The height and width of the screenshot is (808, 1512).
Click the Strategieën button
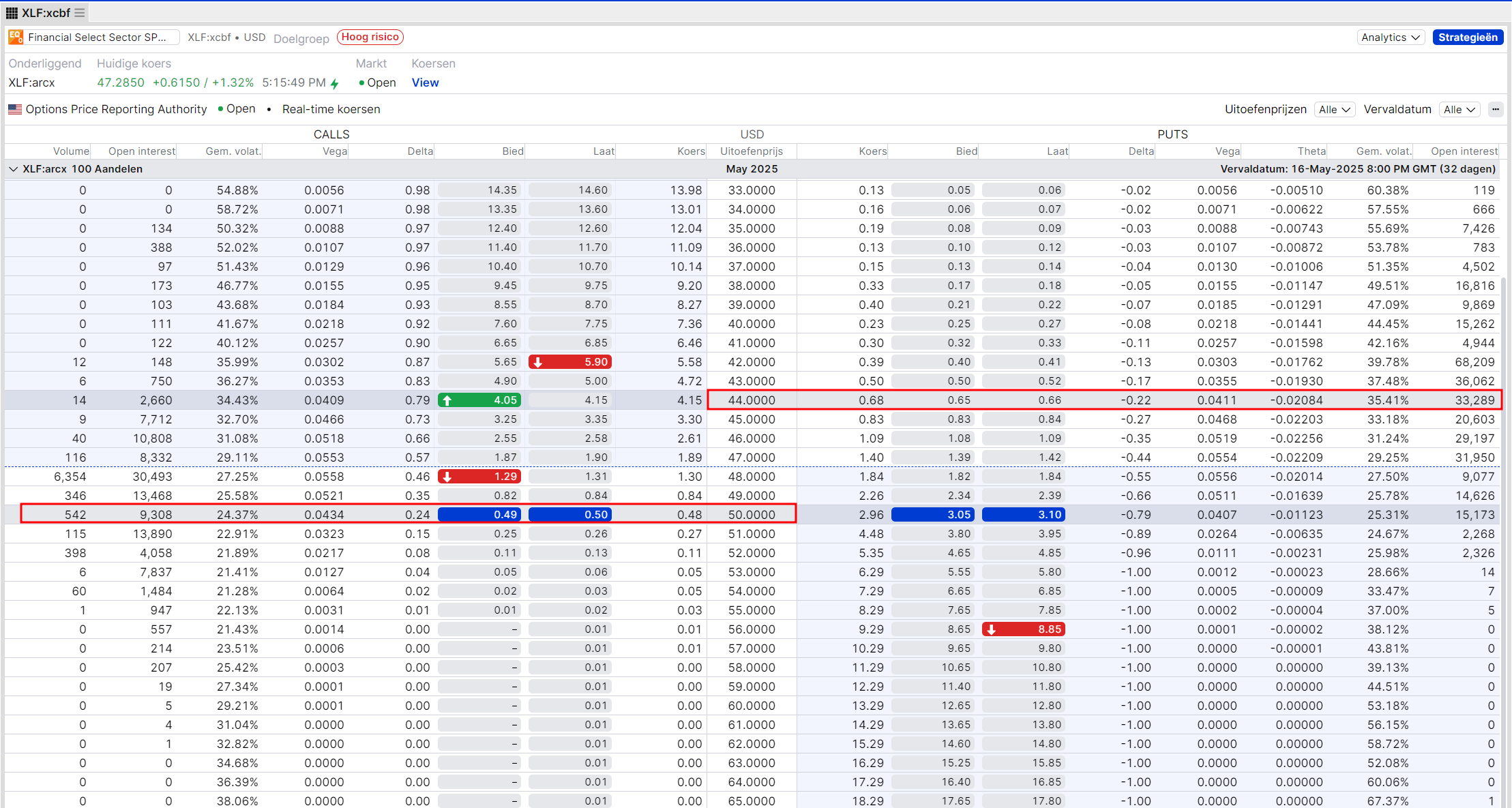(x=1468, y=38)
